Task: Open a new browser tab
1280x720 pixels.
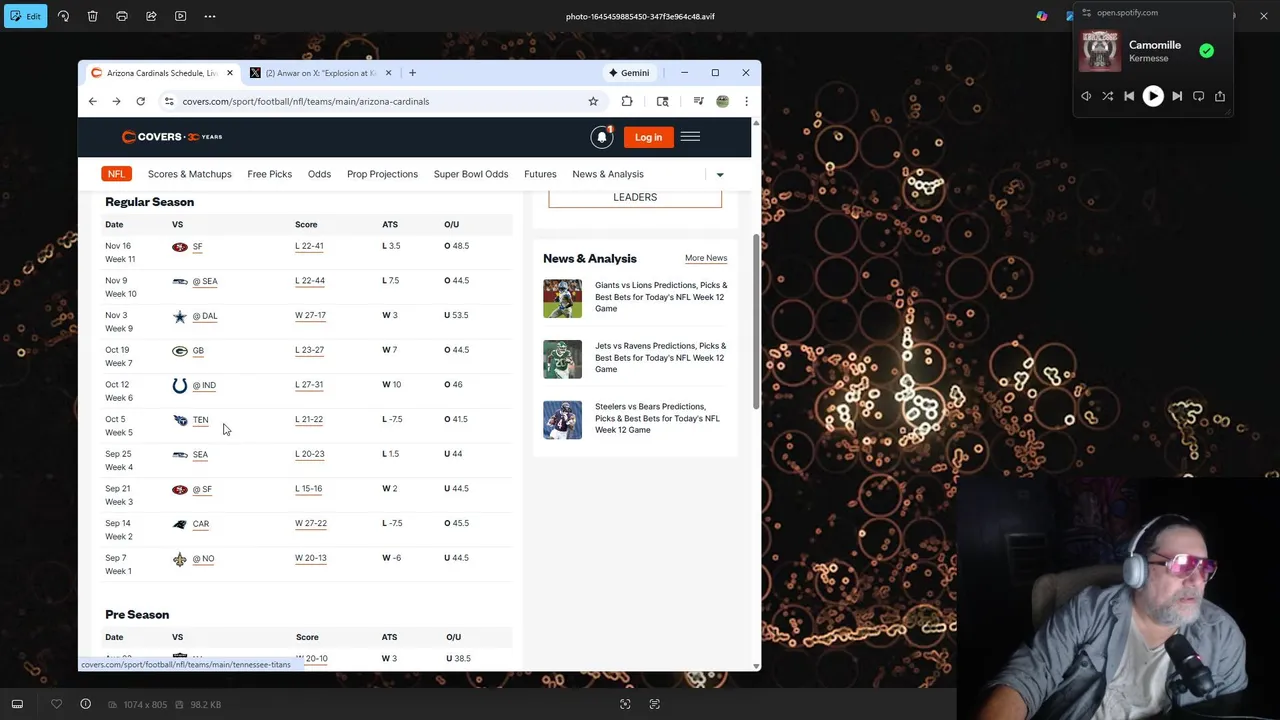Action: [x=412, y=73]
